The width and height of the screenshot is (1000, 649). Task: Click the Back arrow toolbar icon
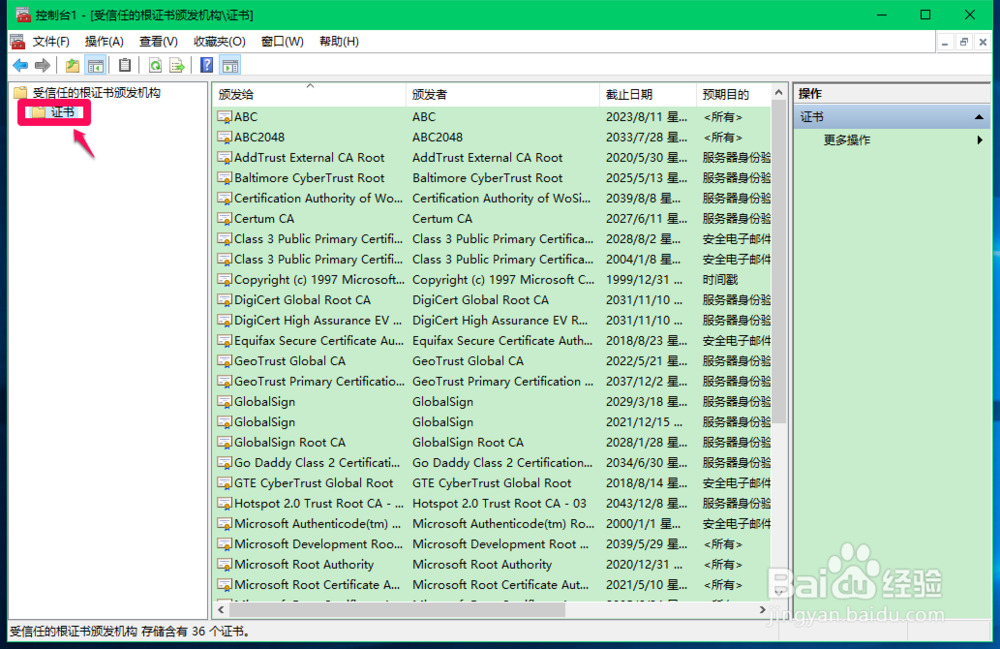coord(20,65)
